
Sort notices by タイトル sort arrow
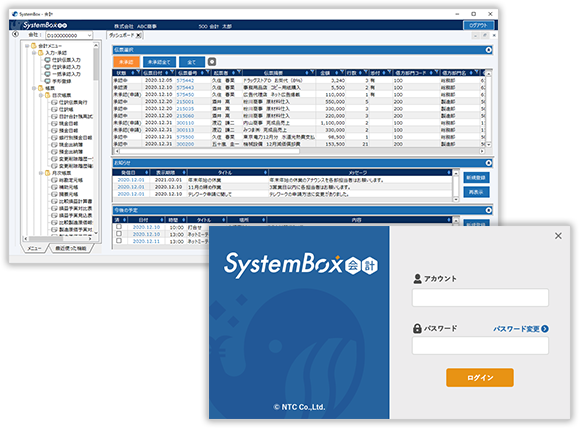(x=265, y=172)
